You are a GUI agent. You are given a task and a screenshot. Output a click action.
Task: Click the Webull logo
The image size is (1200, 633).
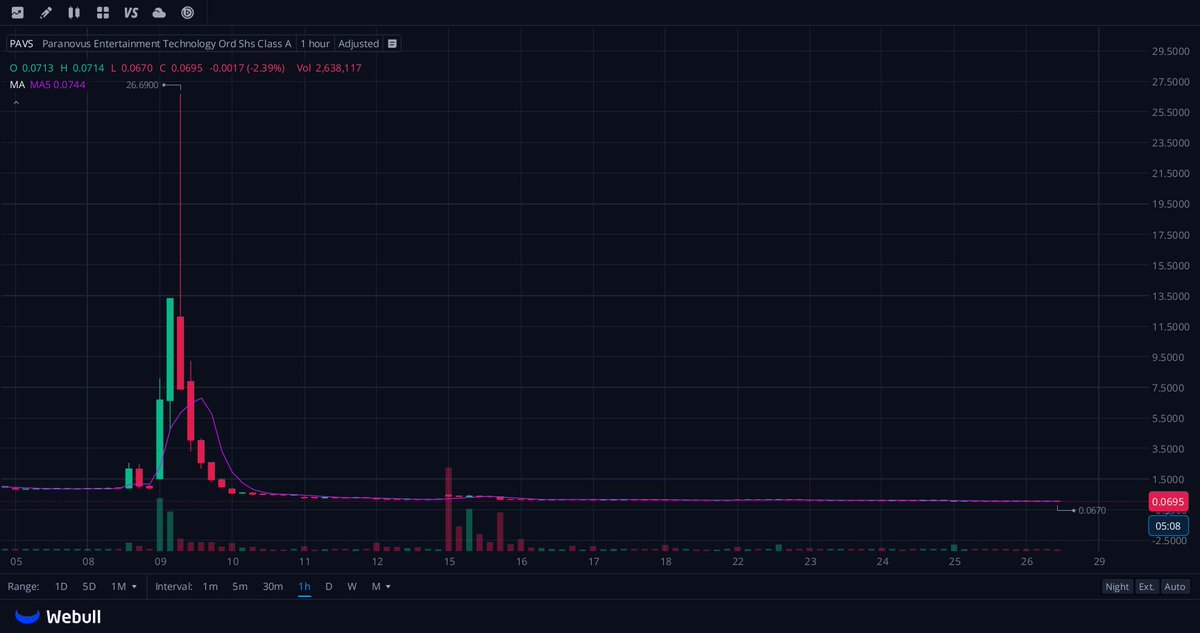click(59, 617)
